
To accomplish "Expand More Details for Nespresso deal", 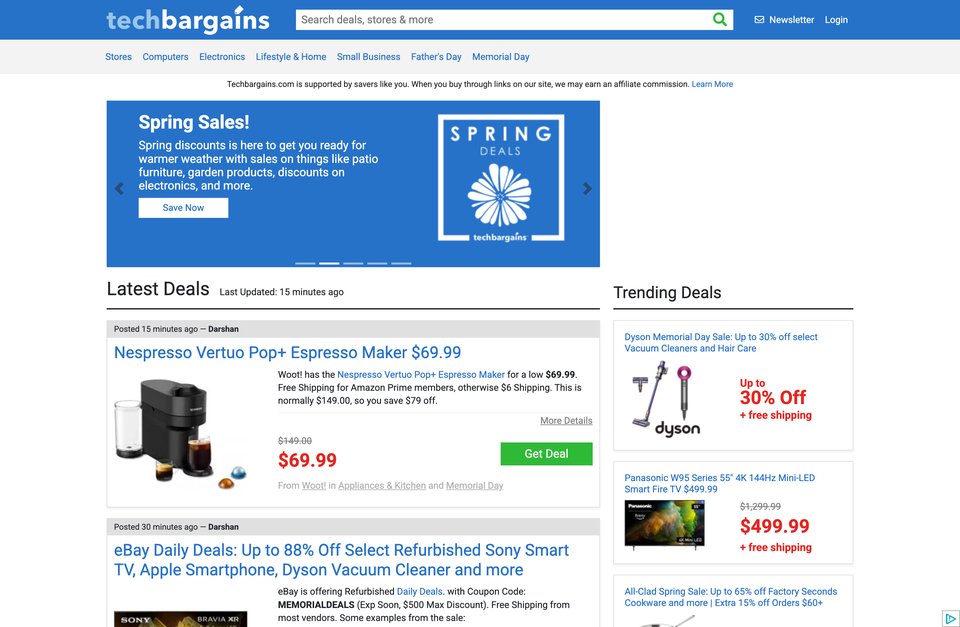I will (x=566, y=421).
